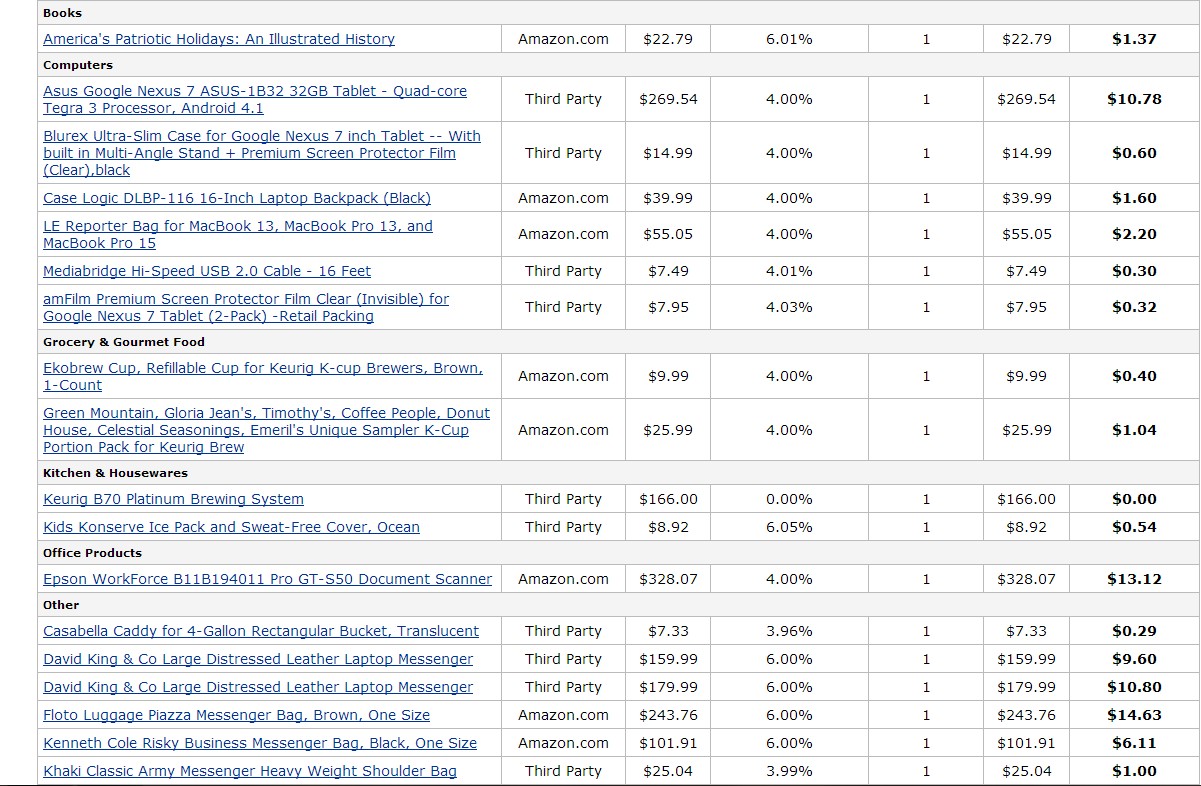The width and height of the screenshot is (1201, 786).
Task: Open Keurig B70 Platinum Brewing System link
Action: pos(173,499)
